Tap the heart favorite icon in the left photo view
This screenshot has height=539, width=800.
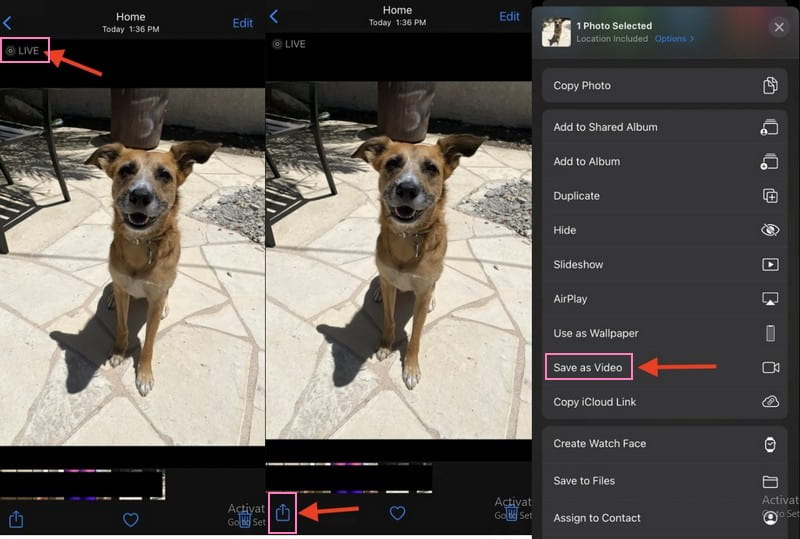129,519
